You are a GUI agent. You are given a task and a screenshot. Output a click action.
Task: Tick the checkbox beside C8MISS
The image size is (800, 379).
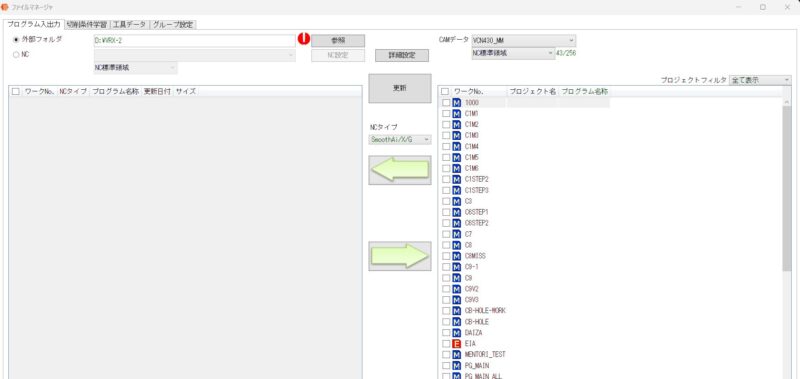coord(446,256)
